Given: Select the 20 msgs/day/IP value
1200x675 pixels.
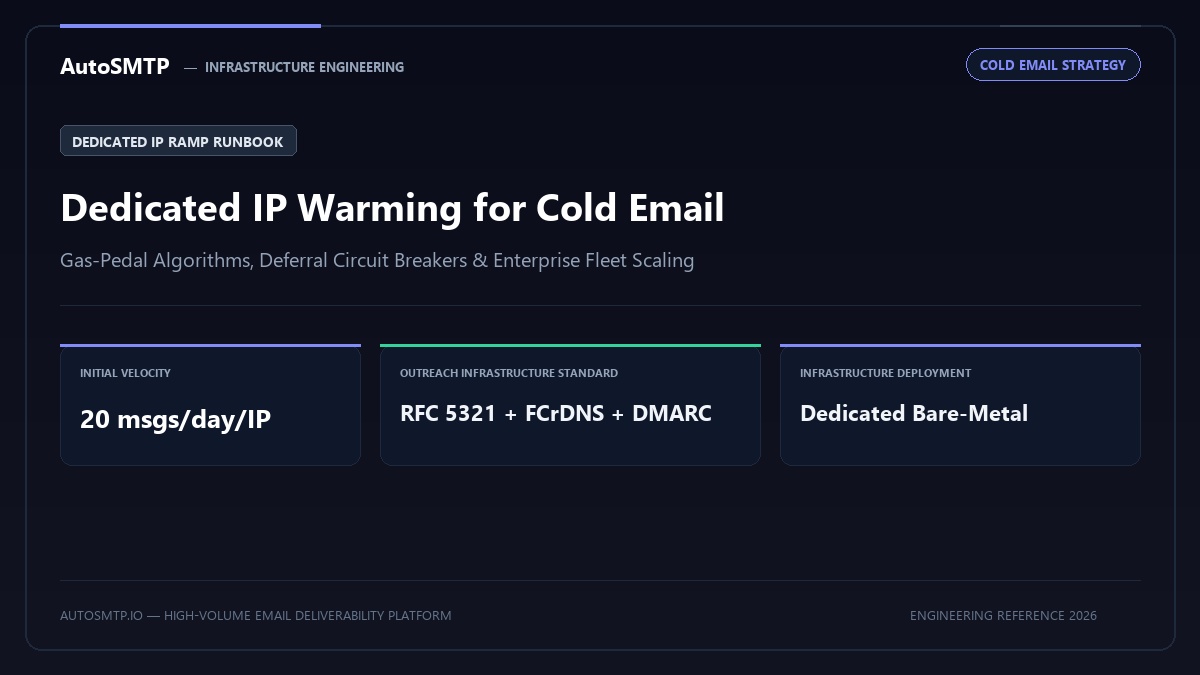Looking at the screenshot, I should click(175, 419).
